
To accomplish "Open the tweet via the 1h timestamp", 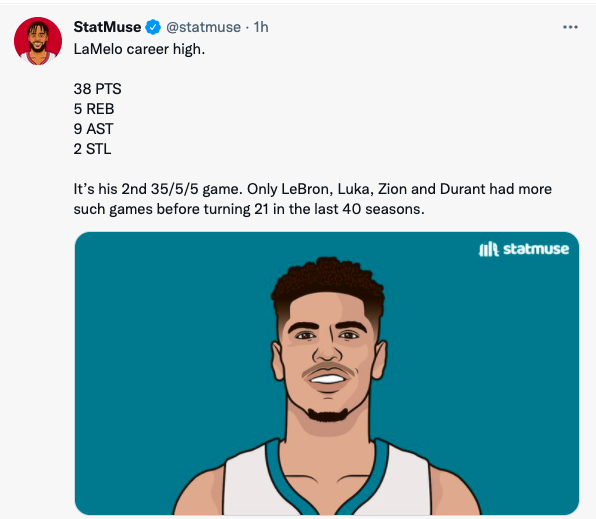I will click(x=261, y=27).
